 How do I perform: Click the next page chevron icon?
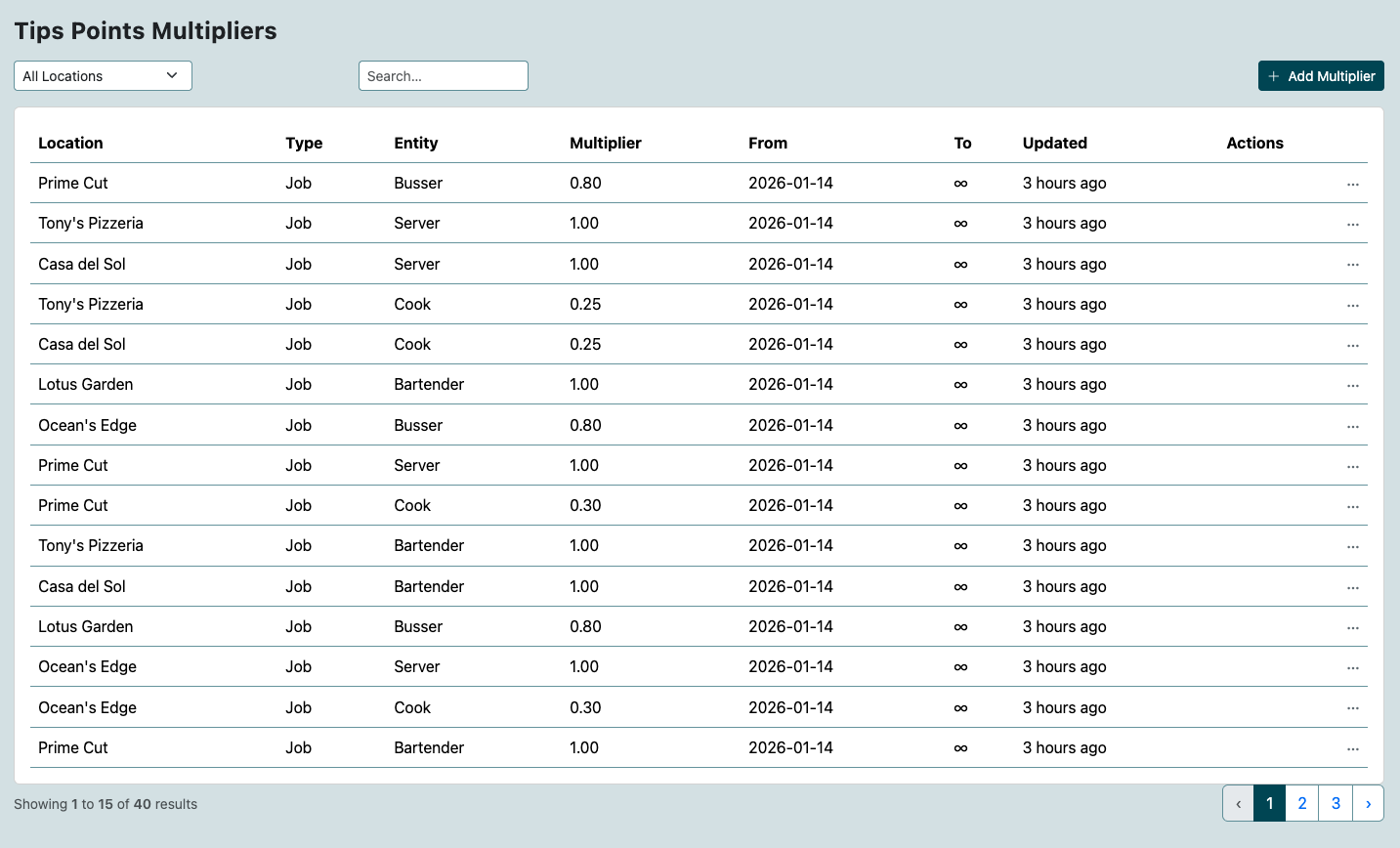[1368, 802]
